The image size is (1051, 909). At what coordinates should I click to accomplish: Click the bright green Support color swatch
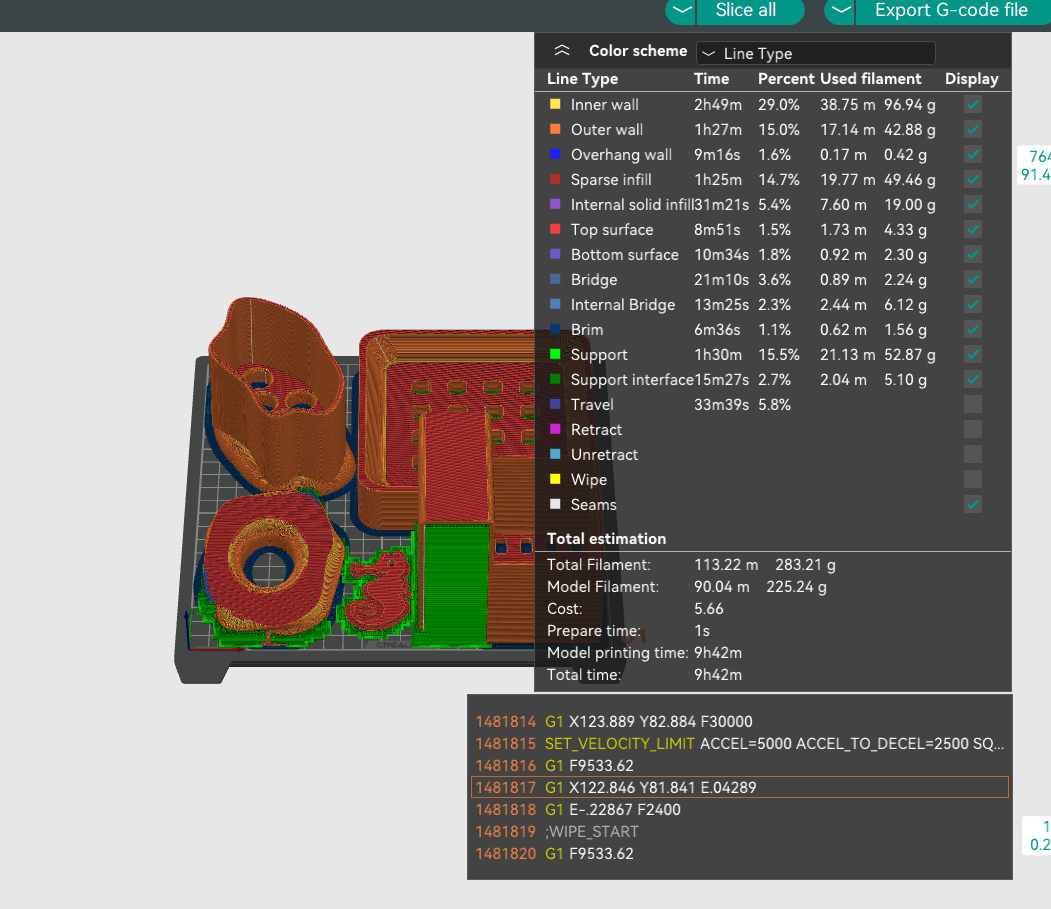point(555,355)
